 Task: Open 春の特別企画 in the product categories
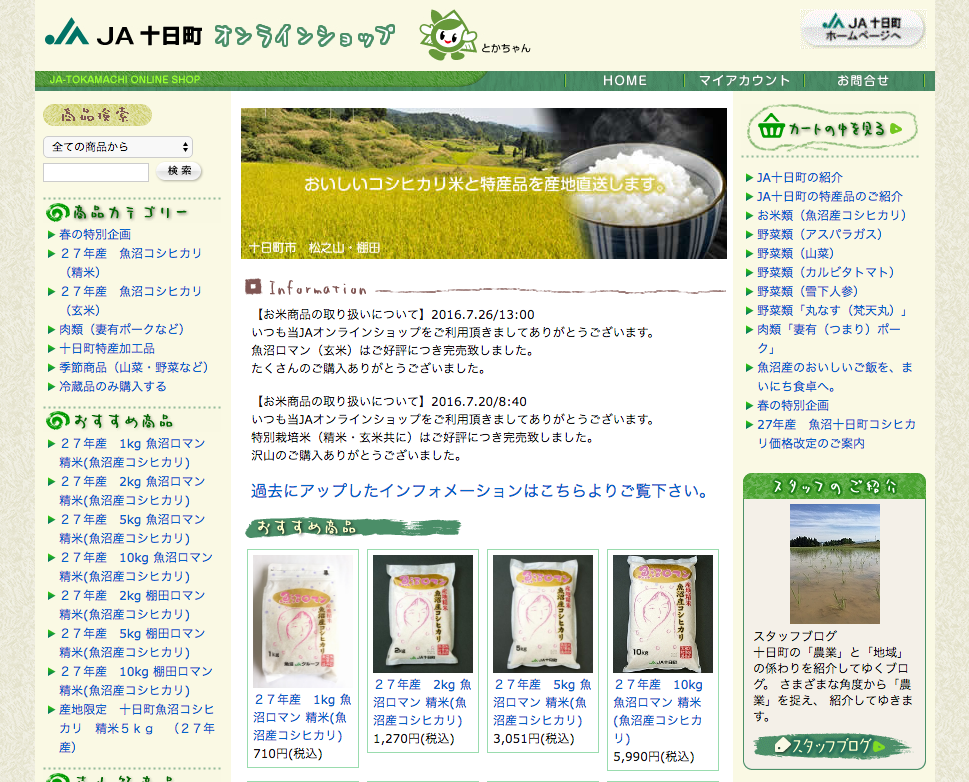pyautogui.click(x=95, y=234)
